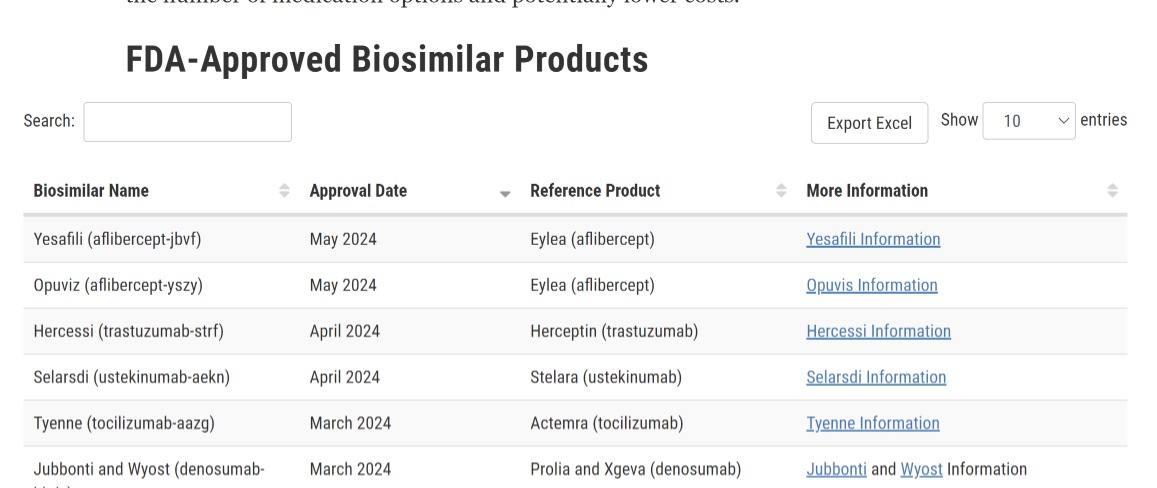Click the Reference Product sort arrows icon
This screenshot has width=1157, height=488.
(781, 191)
